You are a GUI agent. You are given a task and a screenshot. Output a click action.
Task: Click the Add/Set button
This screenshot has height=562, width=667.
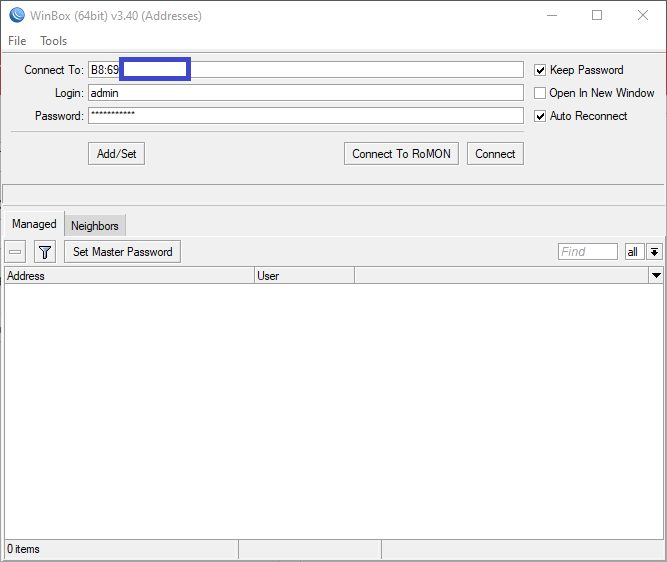(x=117, y=154)
